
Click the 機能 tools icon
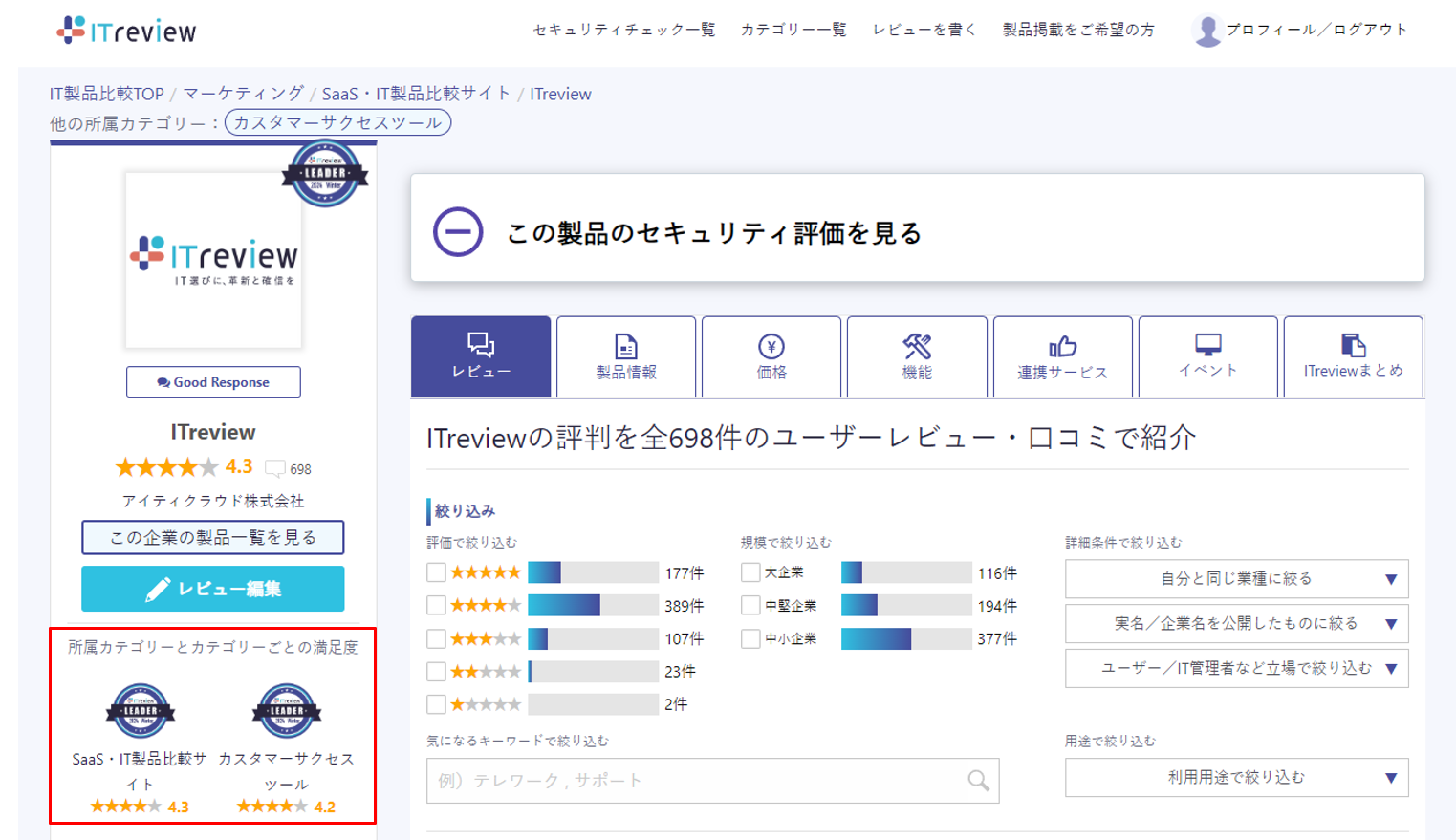(x=917, y=345)
